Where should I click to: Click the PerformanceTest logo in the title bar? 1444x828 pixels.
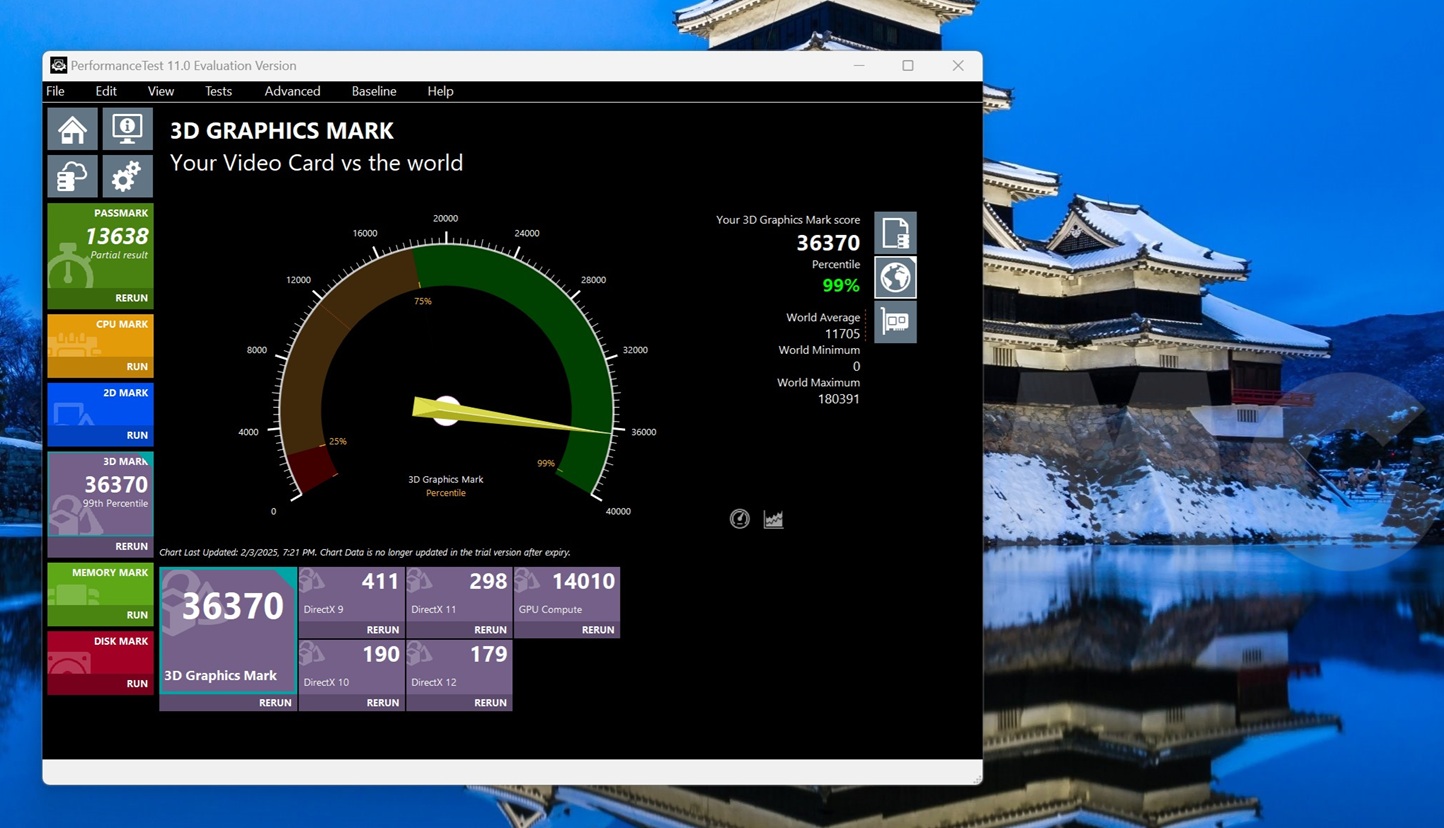[x=58, y=65]
